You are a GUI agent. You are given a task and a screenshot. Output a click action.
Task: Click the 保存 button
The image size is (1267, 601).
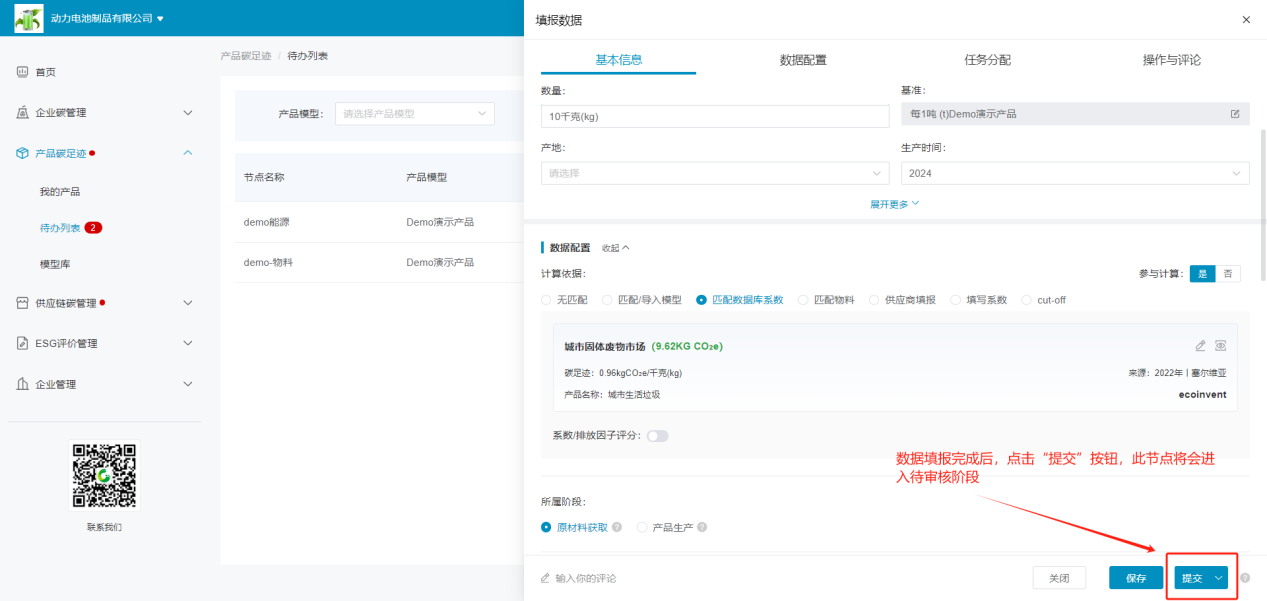point(1135,578)
